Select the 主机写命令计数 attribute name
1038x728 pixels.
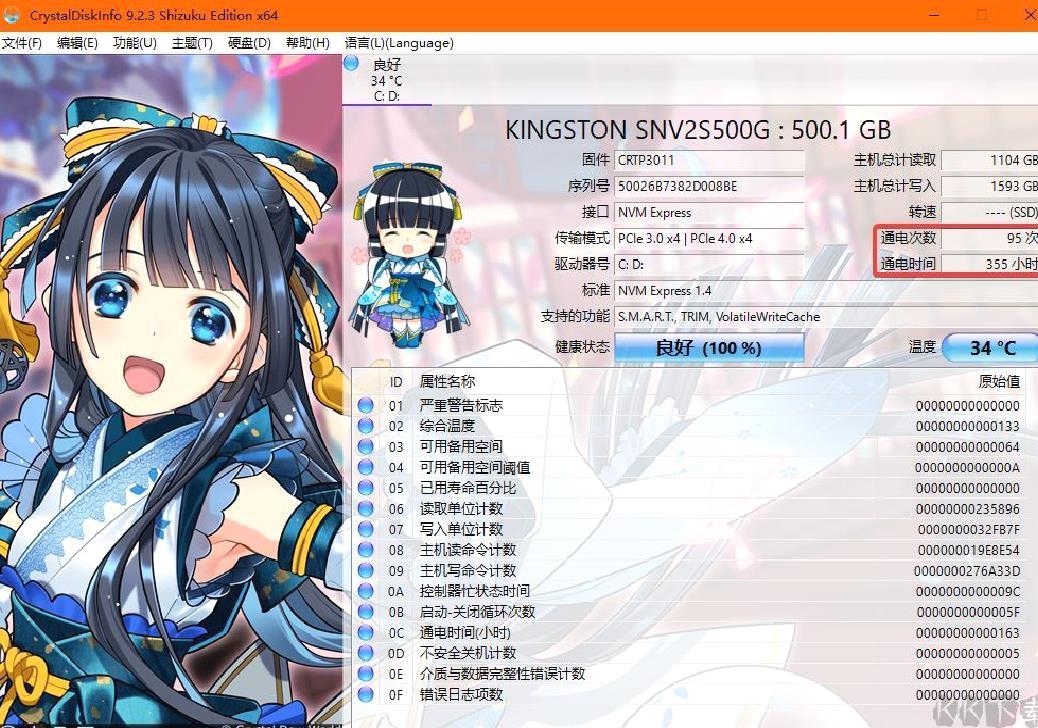(x=468, y=570)
